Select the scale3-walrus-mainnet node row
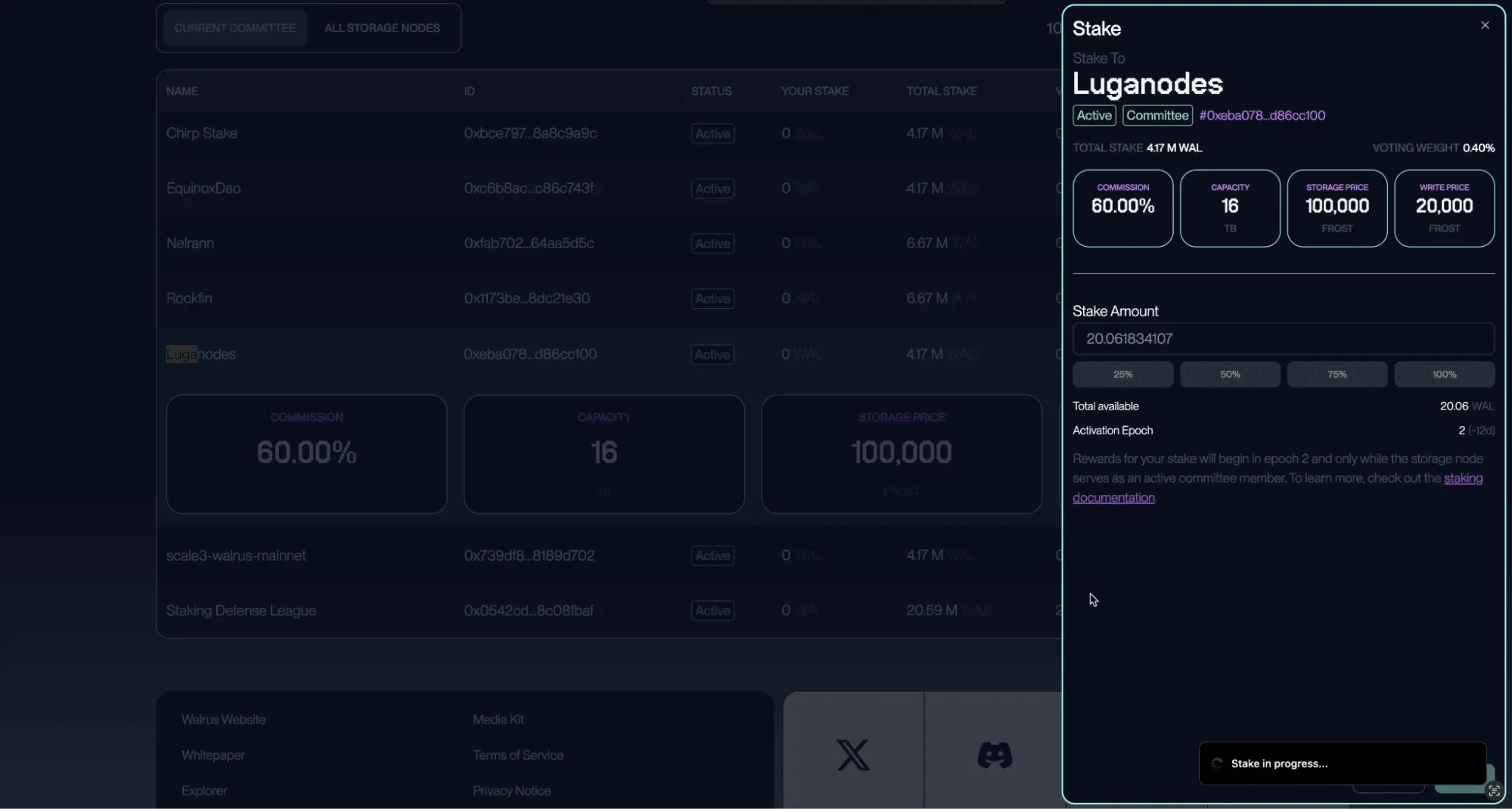Screen dimensions: 1512x809 [609, 555]
